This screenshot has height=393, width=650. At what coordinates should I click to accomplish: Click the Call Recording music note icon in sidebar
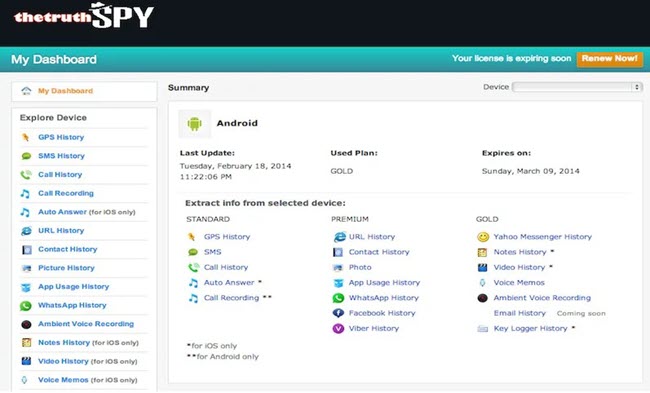click(x=25, y=193)
